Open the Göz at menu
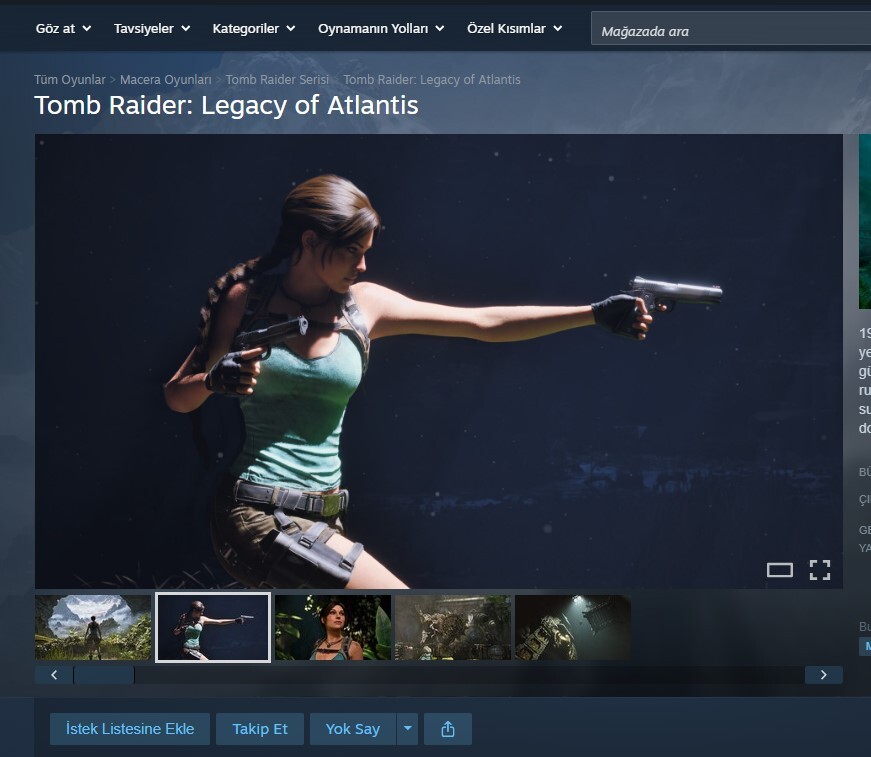The image size is (871, 757). (63, 29)
